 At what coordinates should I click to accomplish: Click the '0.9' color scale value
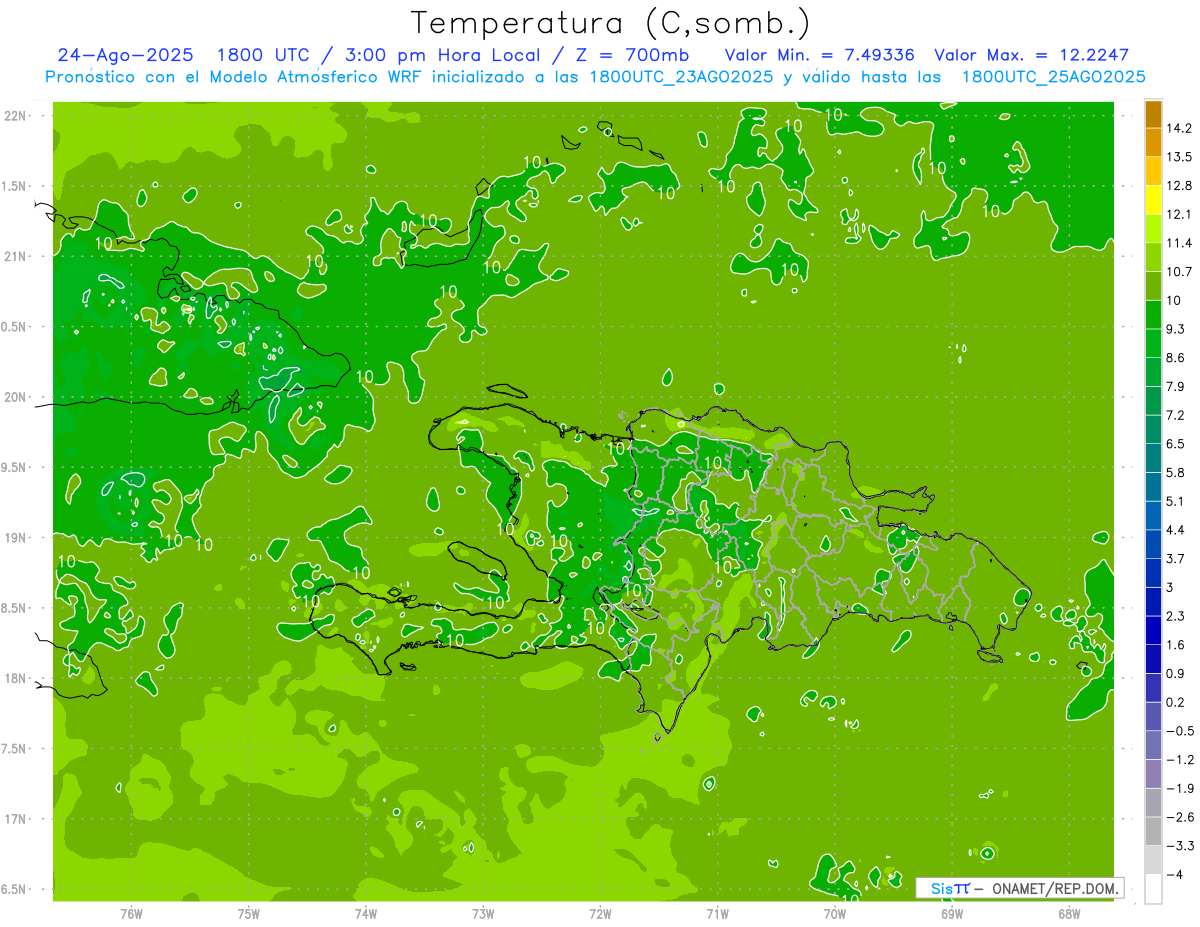pyautogui.click(x=1176, y=673)
